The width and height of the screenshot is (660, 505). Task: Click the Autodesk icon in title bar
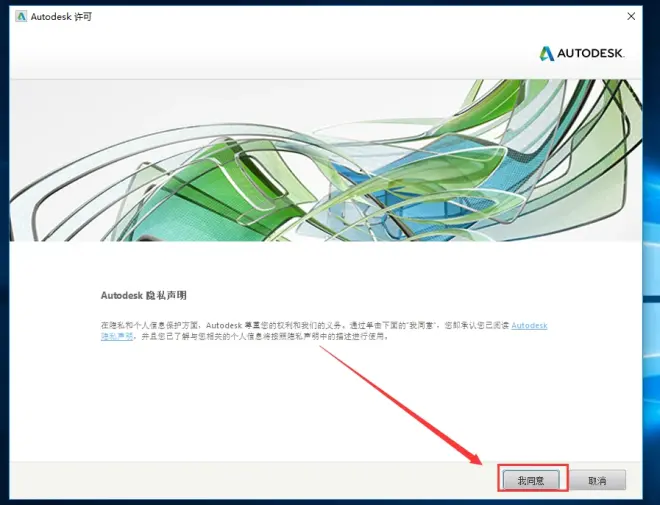[x=21, y=16]
